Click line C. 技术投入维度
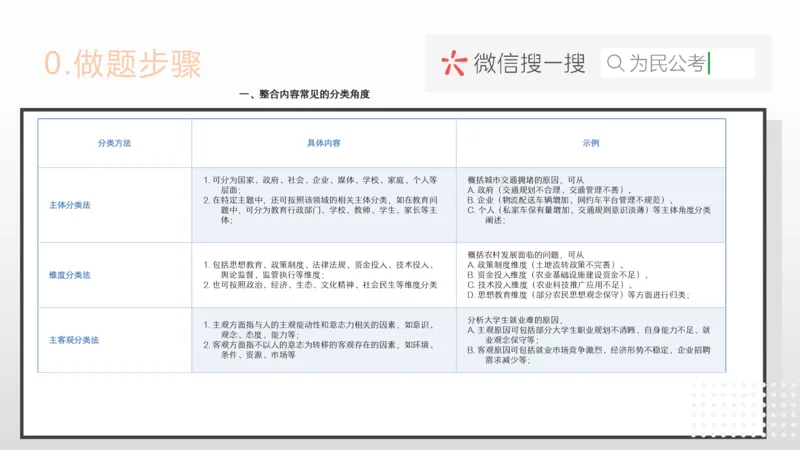This screenshot has width=800, height=450. pyautogui.click(x=550, y=285)
